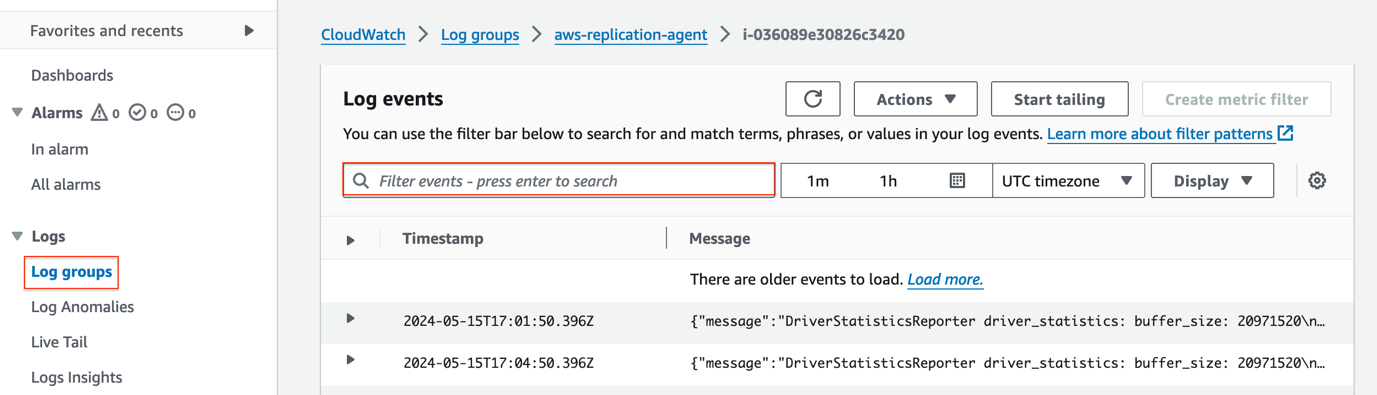Viewport: 1377px width, 395px height.
Task: Open the calendar date range picker
Action: pos(957,181)
